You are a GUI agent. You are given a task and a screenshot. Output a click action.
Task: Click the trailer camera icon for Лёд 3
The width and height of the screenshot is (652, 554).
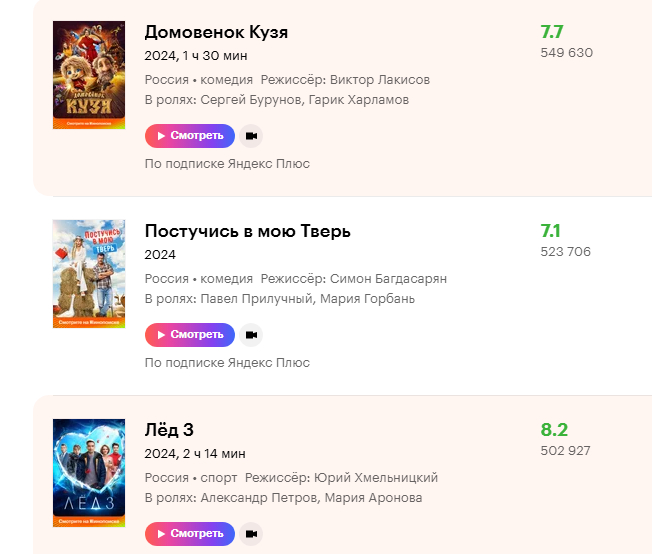coord(251,534)
